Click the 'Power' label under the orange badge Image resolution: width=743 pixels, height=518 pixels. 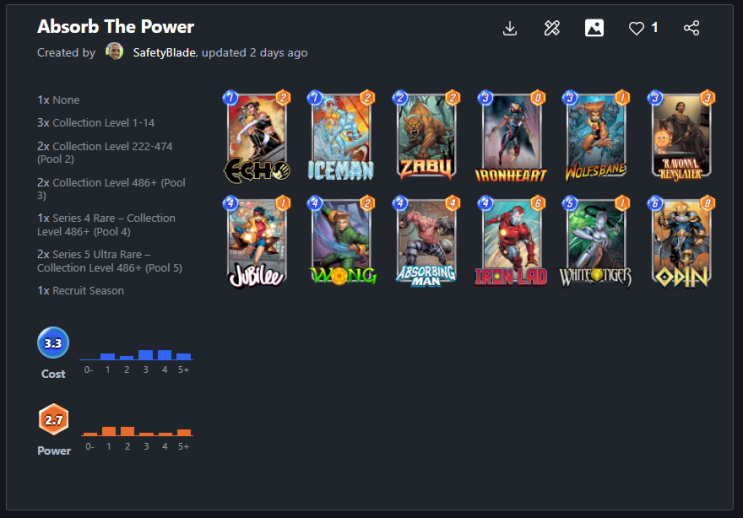pyautogui.click(x=54, y=451)
